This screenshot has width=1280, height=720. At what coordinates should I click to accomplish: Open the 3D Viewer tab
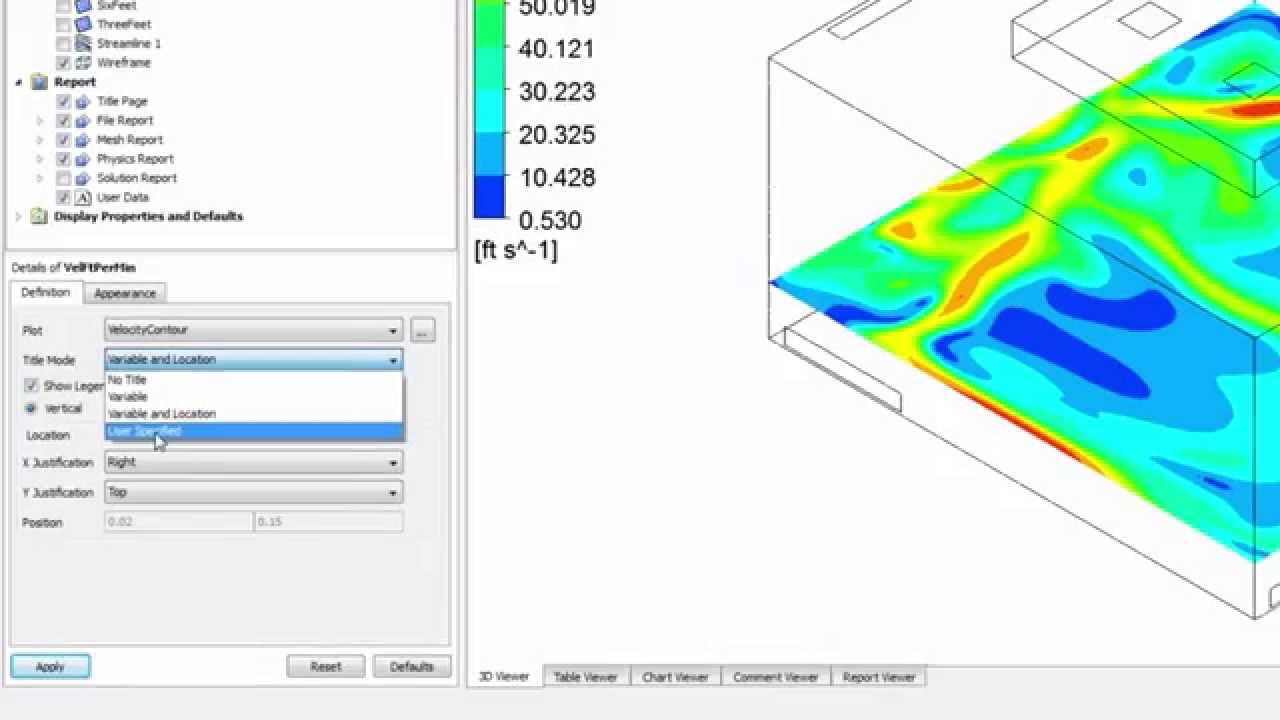tap(504, 677)
